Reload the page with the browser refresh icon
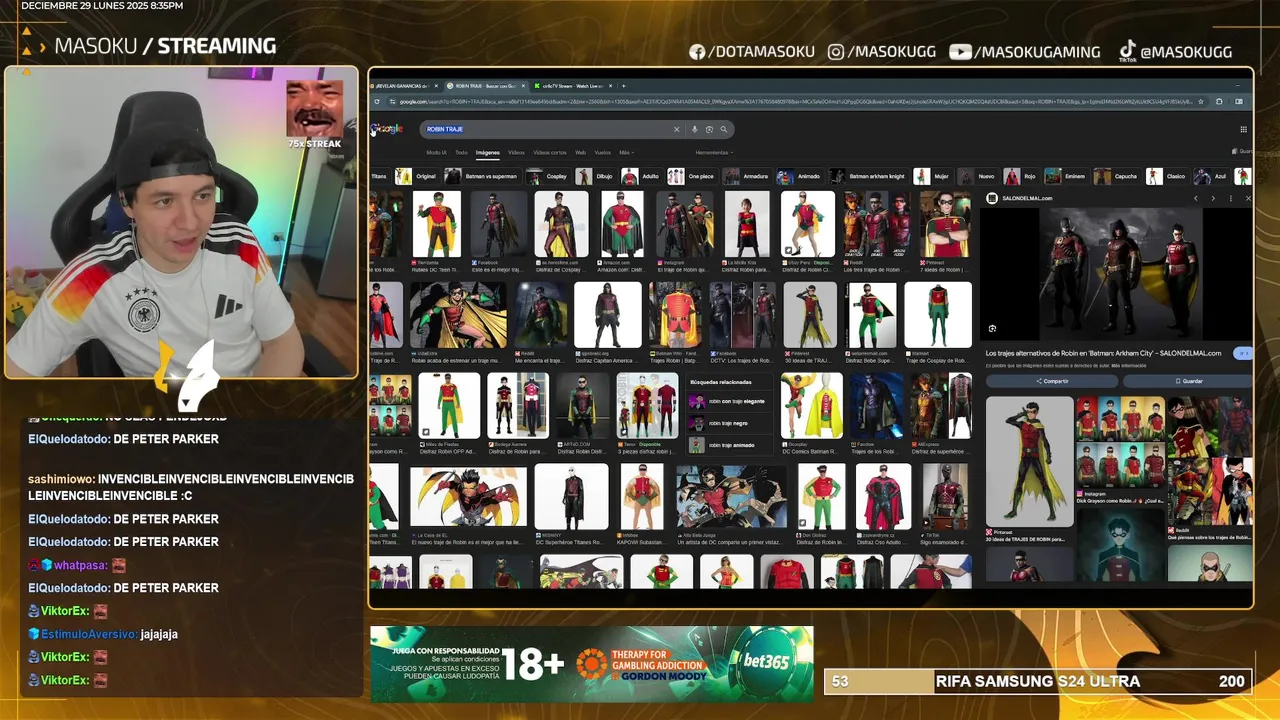 377,101
